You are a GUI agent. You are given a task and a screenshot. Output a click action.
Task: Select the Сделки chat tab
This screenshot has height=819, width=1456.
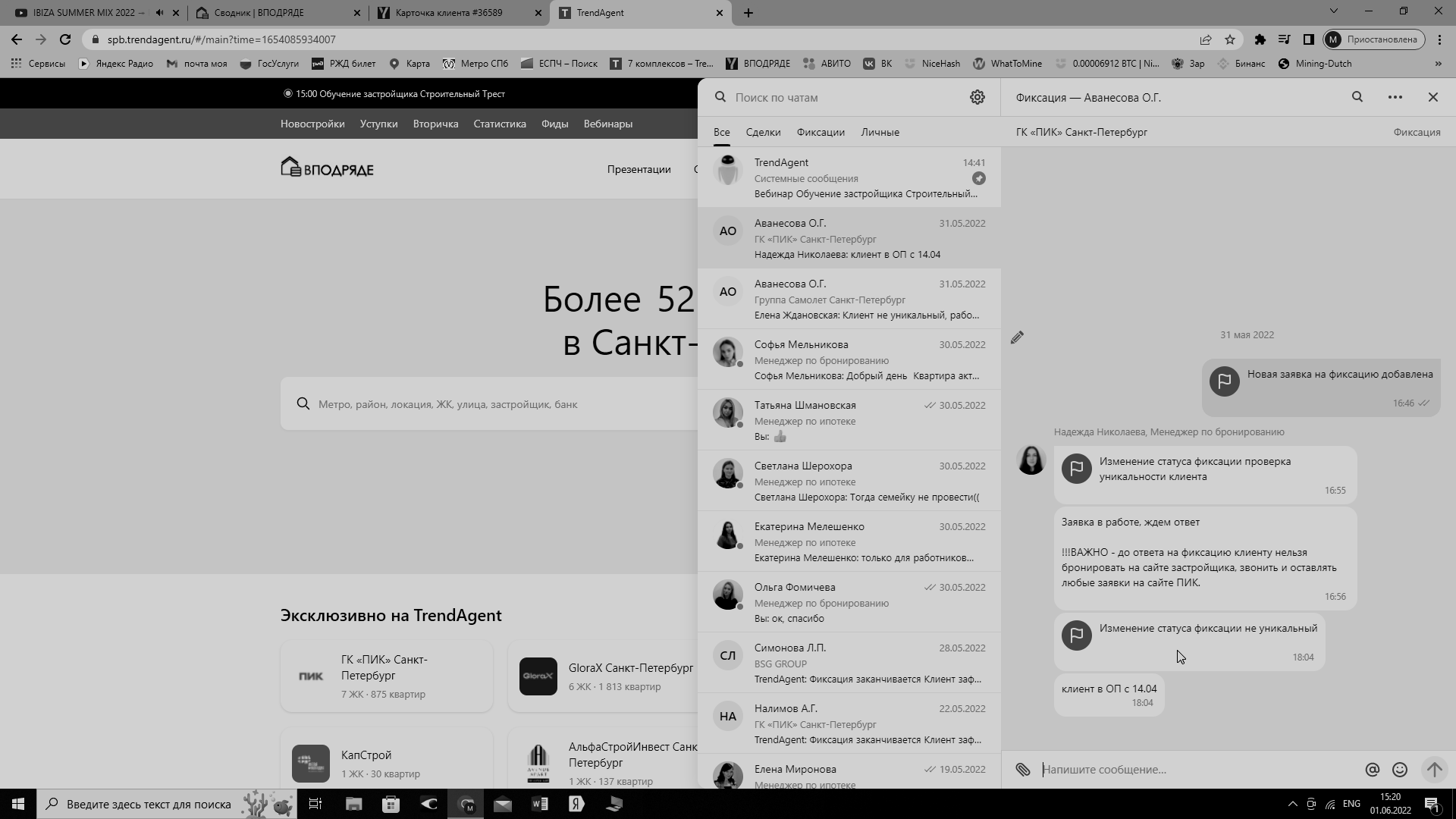pyautogui.click(x=763, y=132)
